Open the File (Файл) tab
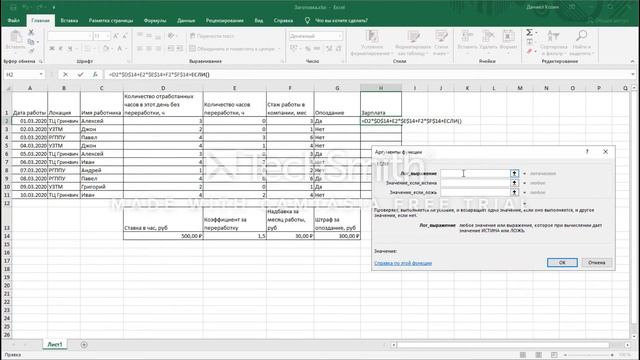Image resolution: width=640 pixels, height=360 pixels. tap(13, 20)
